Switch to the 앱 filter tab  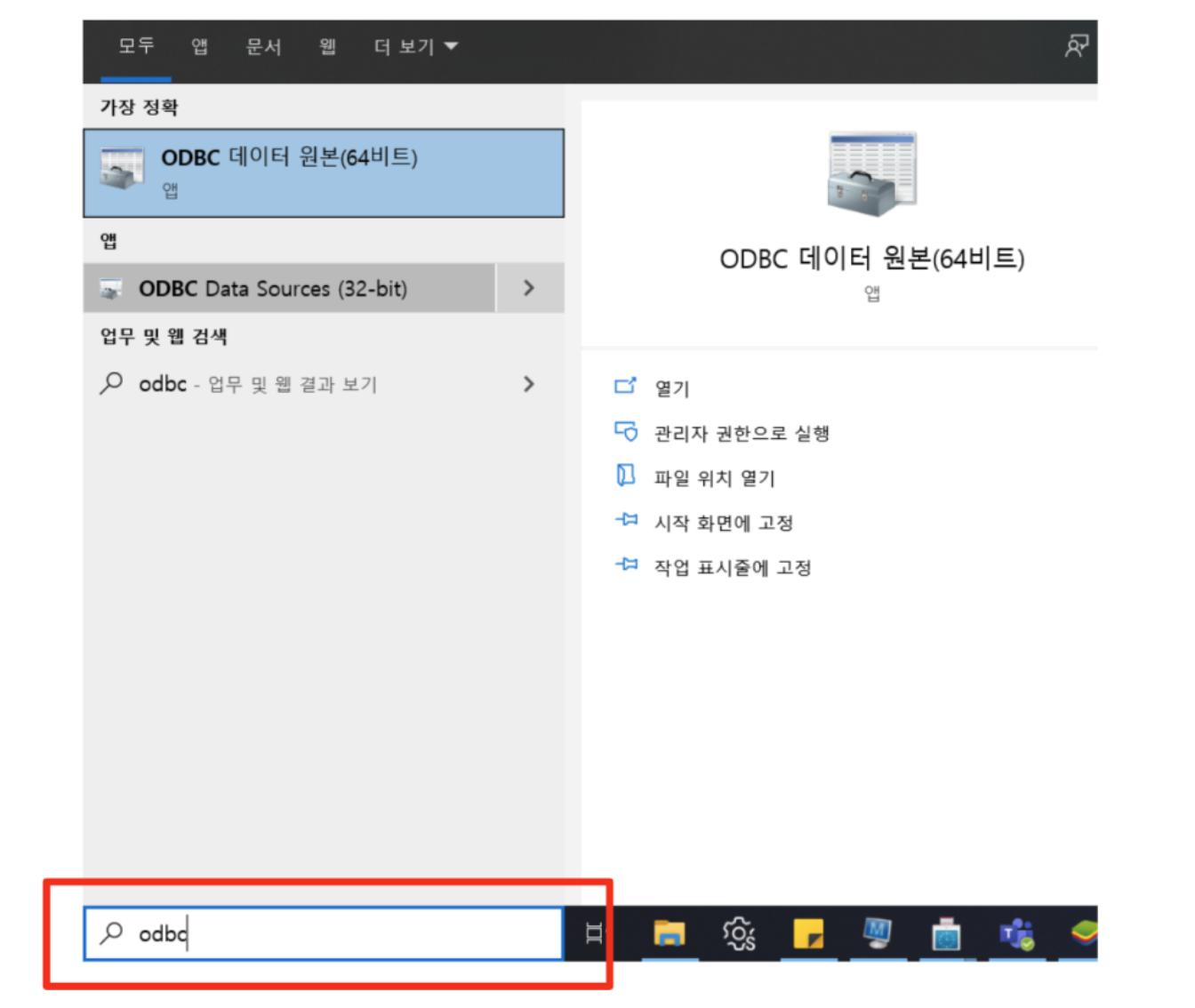coord(200,46)
